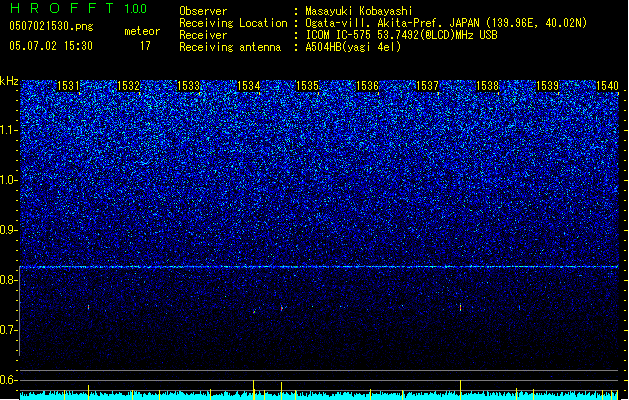This screenshot has height=400, width=629.
Task: Click the 1531 time axis marker
Action: [x=68, y=86]
